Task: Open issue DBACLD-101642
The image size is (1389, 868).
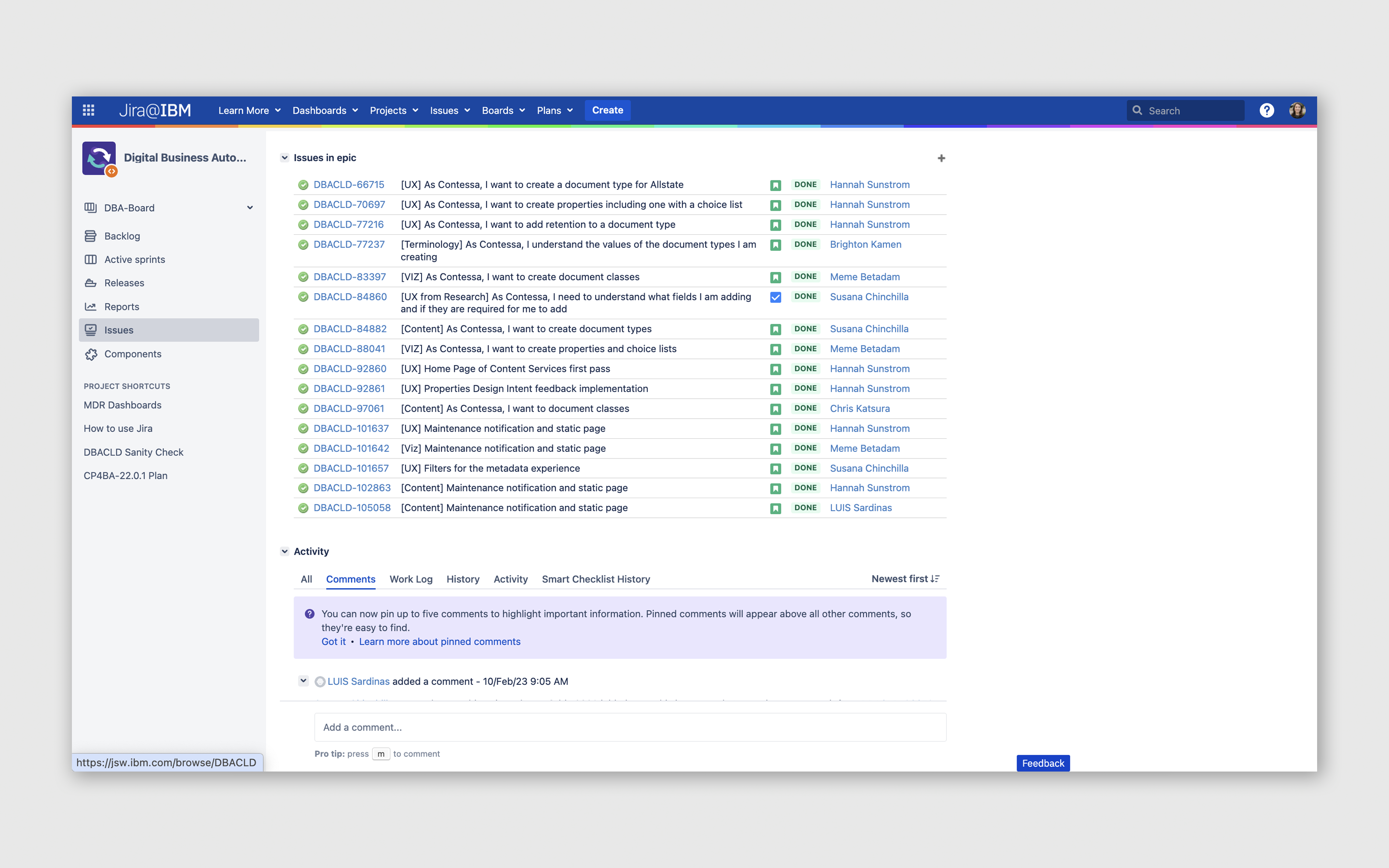Action: tap(351, 448)
